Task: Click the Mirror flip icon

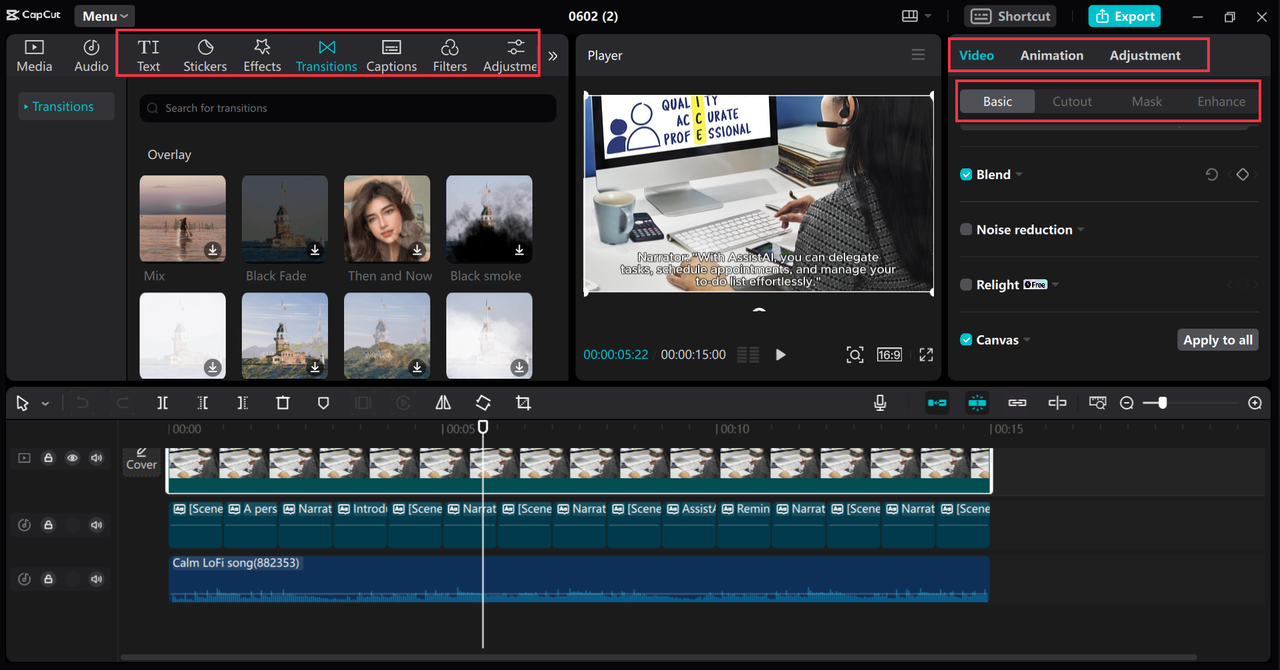Action: coord(443,403)
